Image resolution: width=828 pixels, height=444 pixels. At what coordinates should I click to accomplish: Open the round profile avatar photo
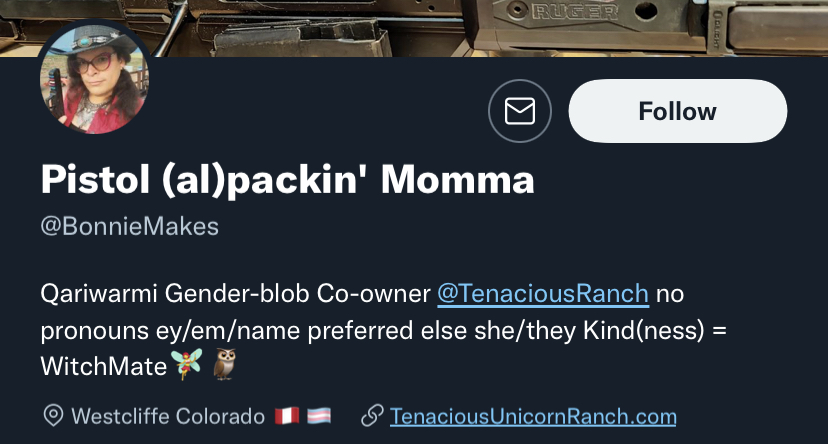[95, 78]
